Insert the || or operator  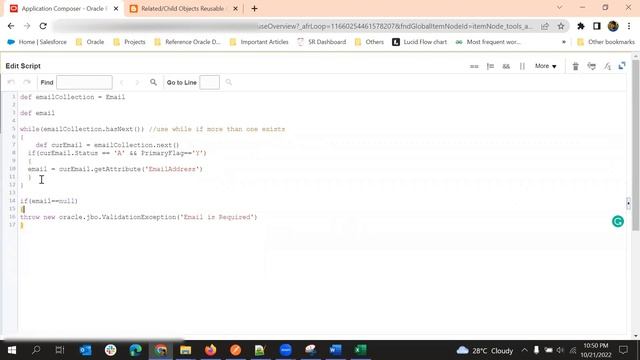pyautogui.click(x=522, y=66)
